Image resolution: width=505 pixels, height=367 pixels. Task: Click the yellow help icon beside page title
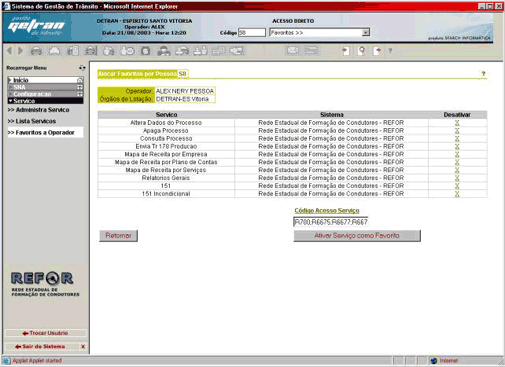(483, 74)
